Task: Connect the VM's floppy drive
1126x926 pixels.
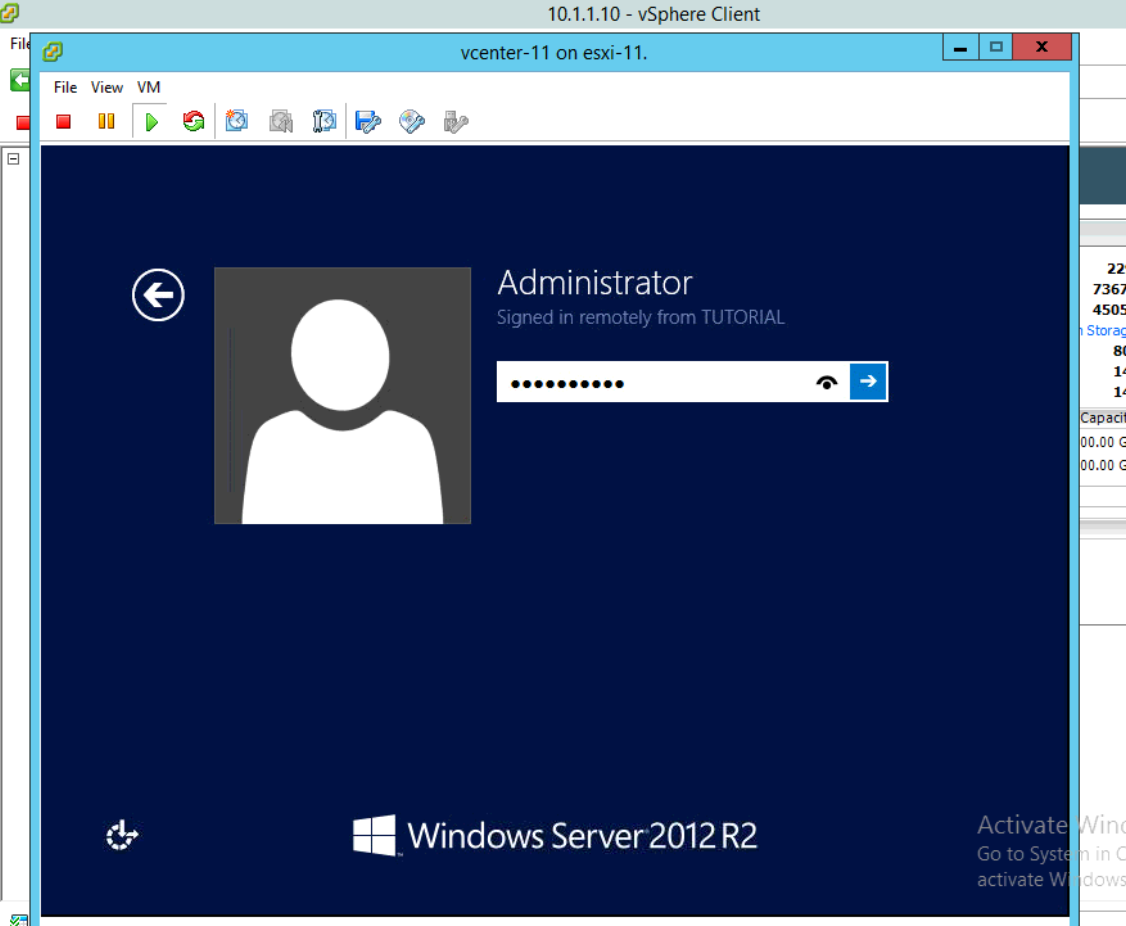Action: (x=368, y=121)
